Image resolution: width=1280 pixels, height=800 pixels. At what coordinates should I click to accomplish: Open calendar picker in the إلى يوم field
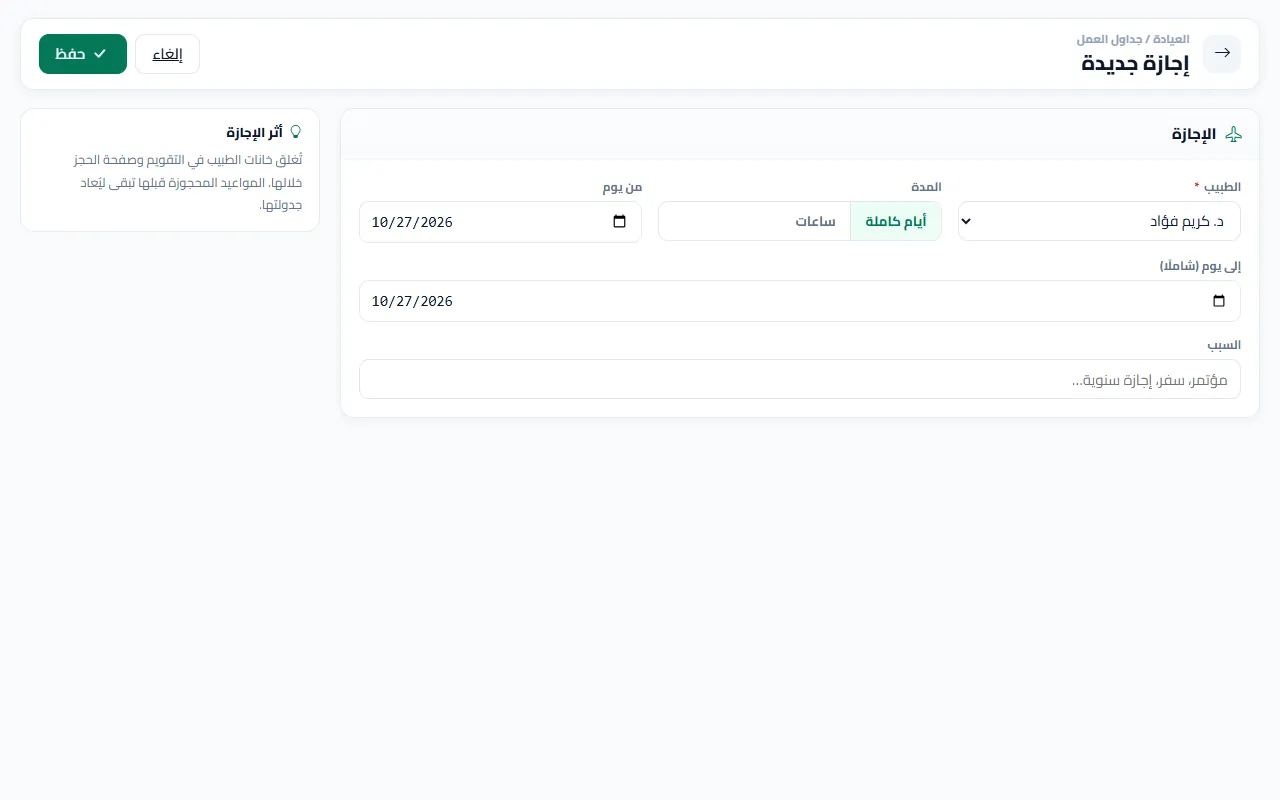(1219, 301)
